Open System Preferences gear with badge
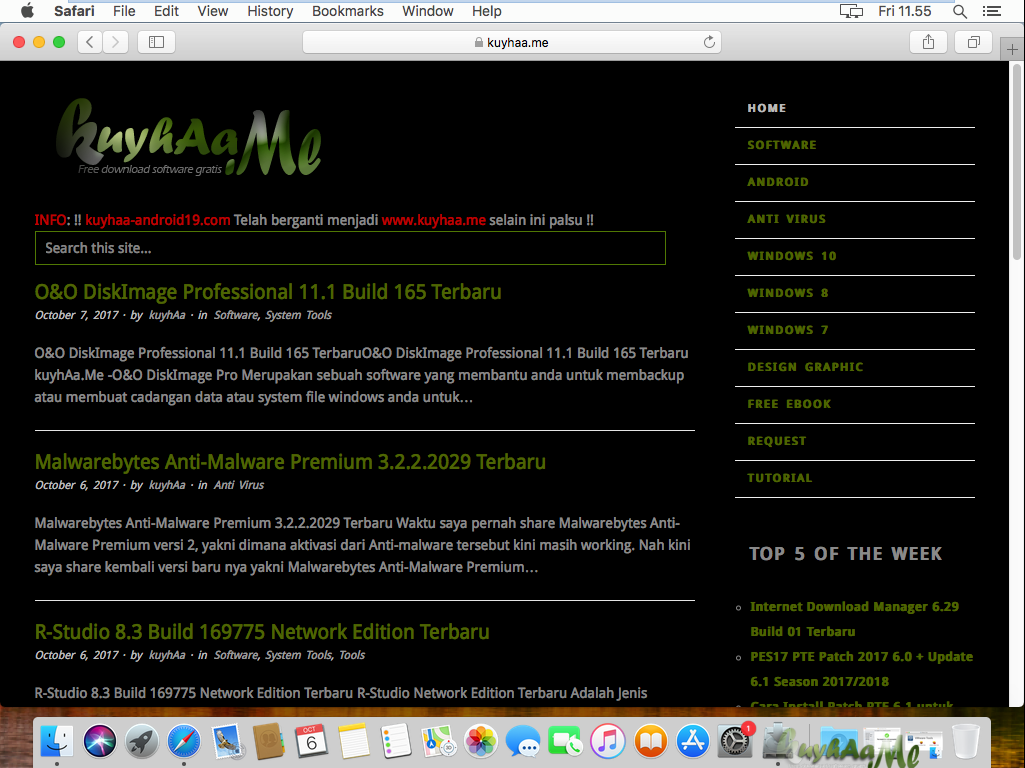 (x=735, y=741)
